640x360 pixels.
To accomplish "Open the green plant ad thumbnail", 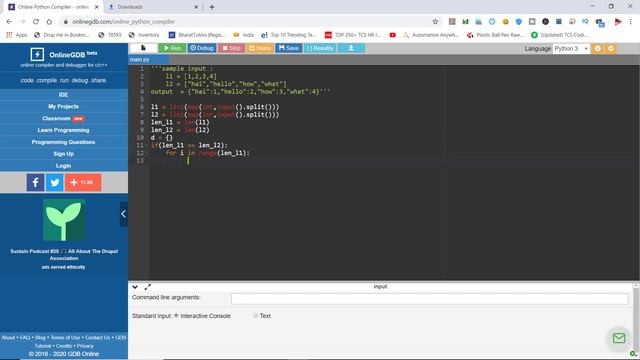I will [x=64, y=220].
